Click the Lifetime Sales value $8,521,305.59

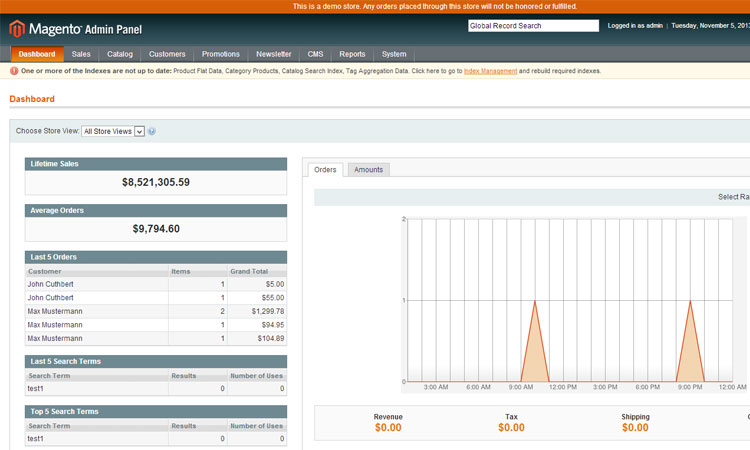coord(156,182)
